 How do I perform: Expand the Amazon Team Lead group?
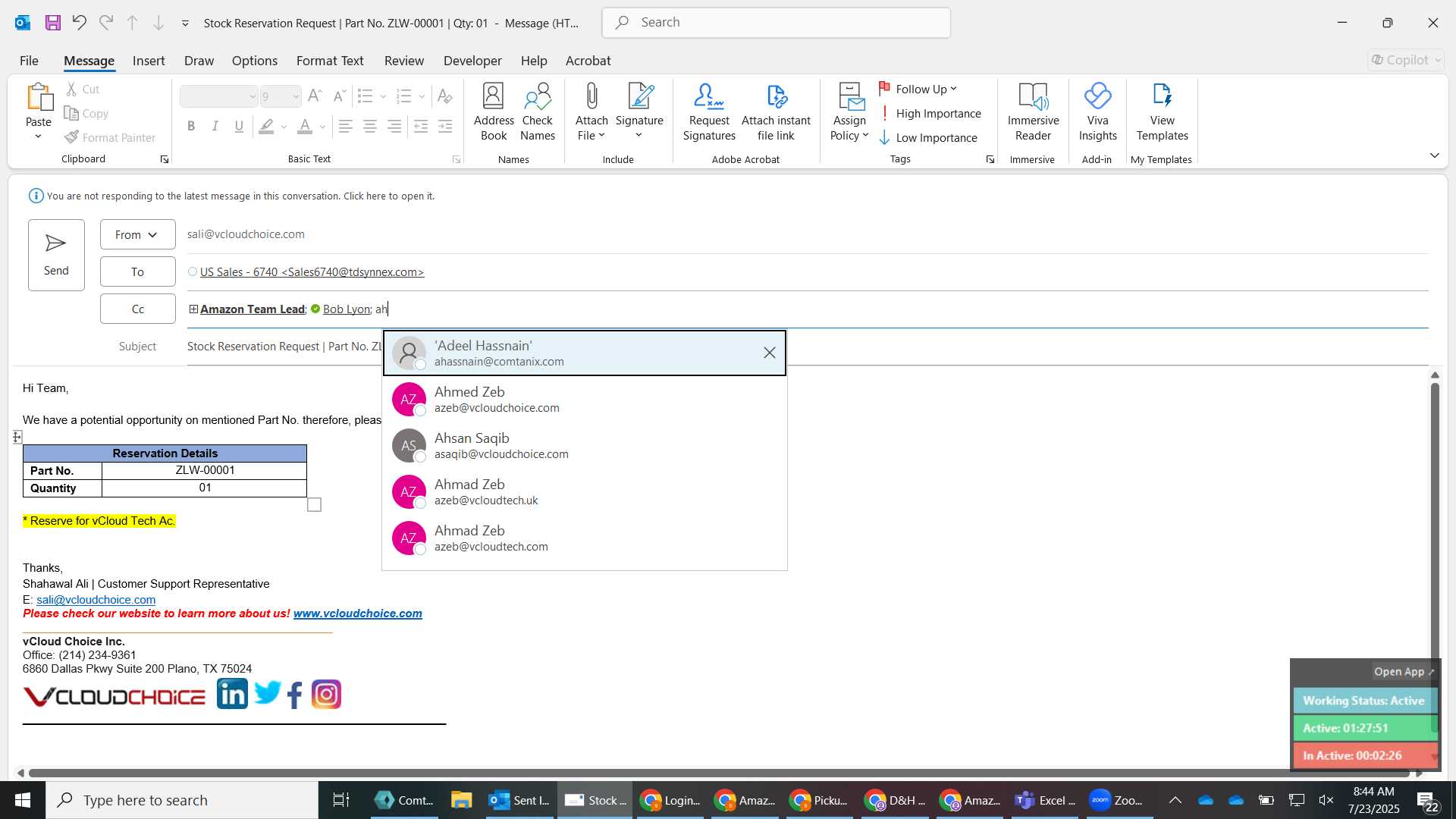[193, 309]
